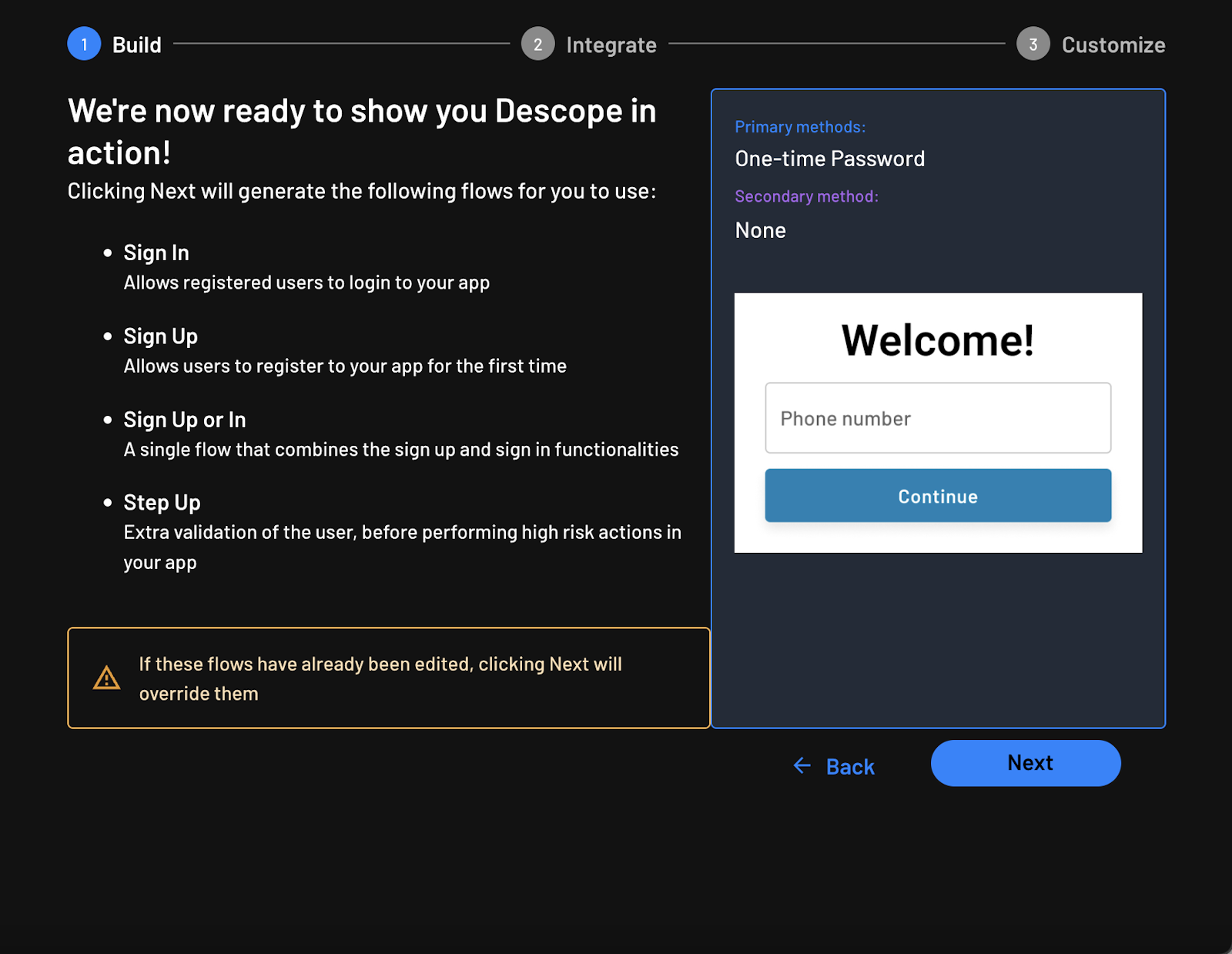This screenshot has height=954, width=1232.
Task: Click the Welcome login preview panel
Action: coord(937,422)
